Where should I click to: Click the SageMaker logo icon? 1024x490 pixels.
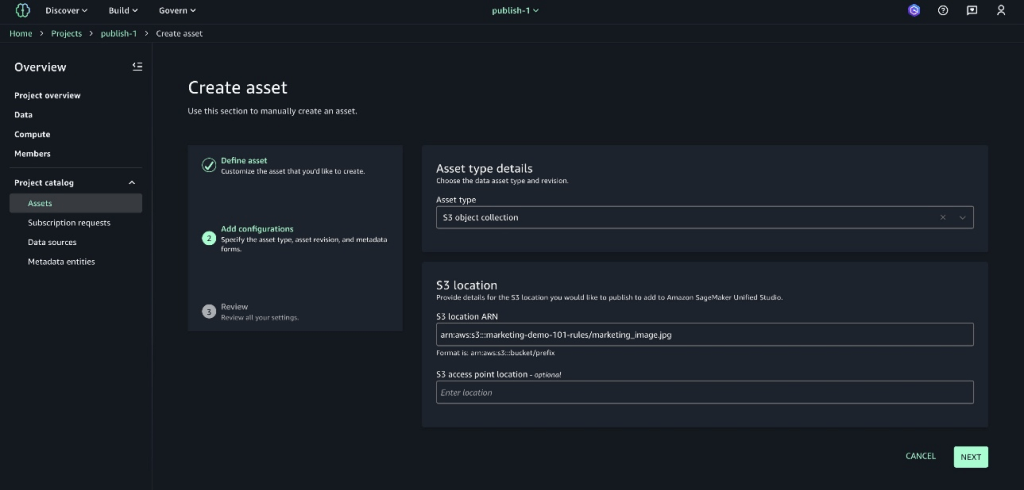click(x=22, y=10)
